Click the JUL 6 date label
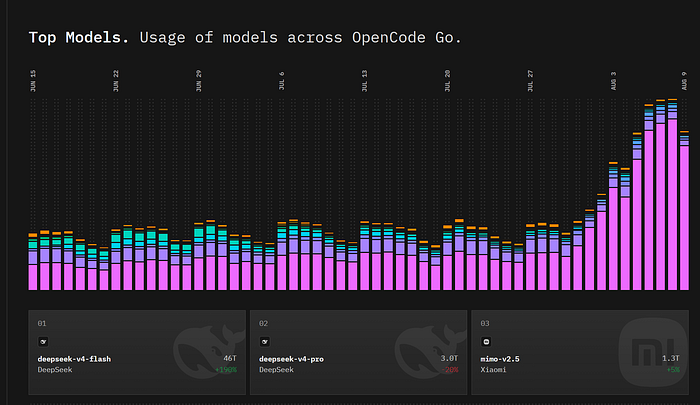Viewport: 700px width, 405px height. tap(282, 81)
